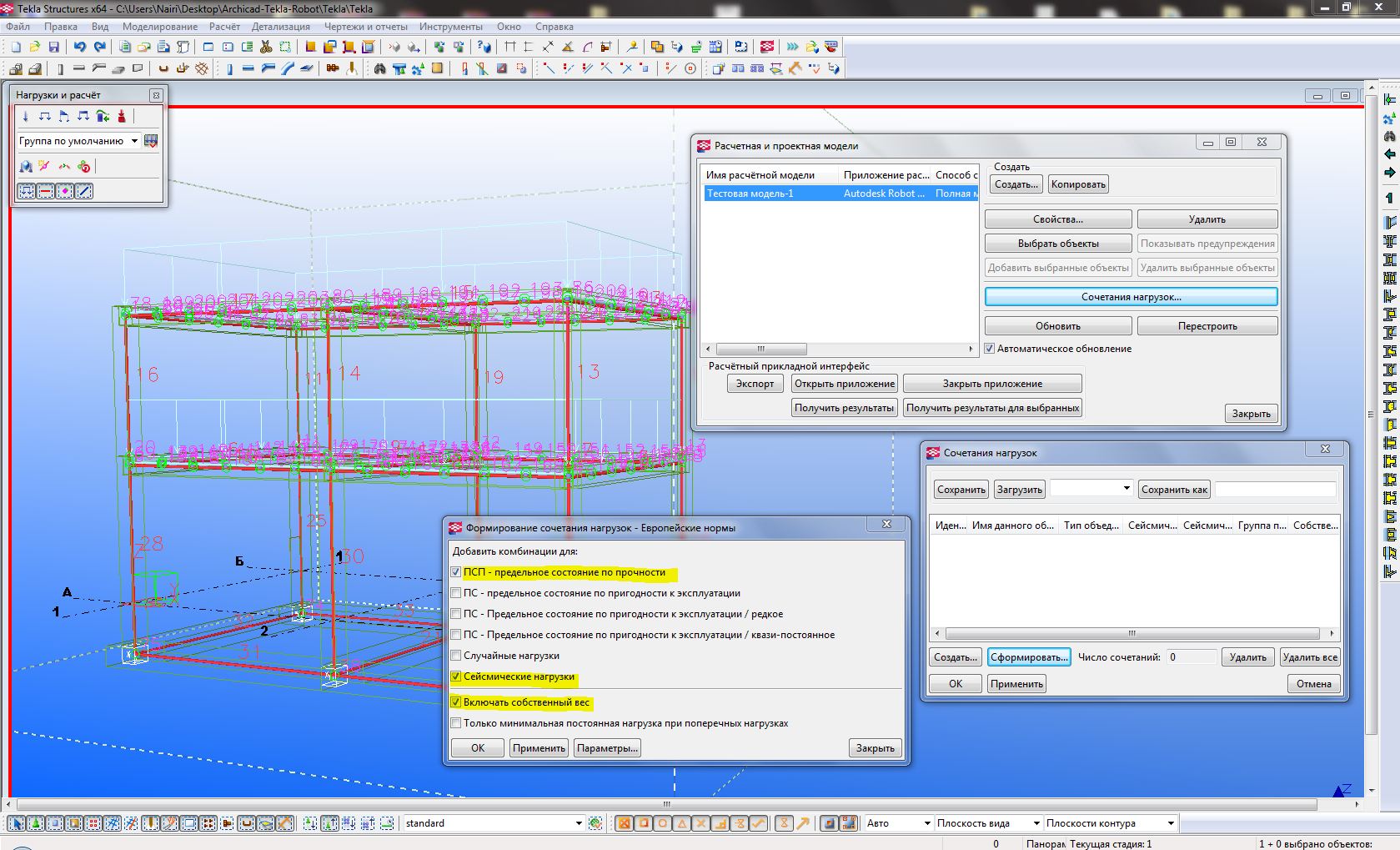Expand the Группа по умолчанию dropdown
The image size is (1400, 850).
pos(134,141)
